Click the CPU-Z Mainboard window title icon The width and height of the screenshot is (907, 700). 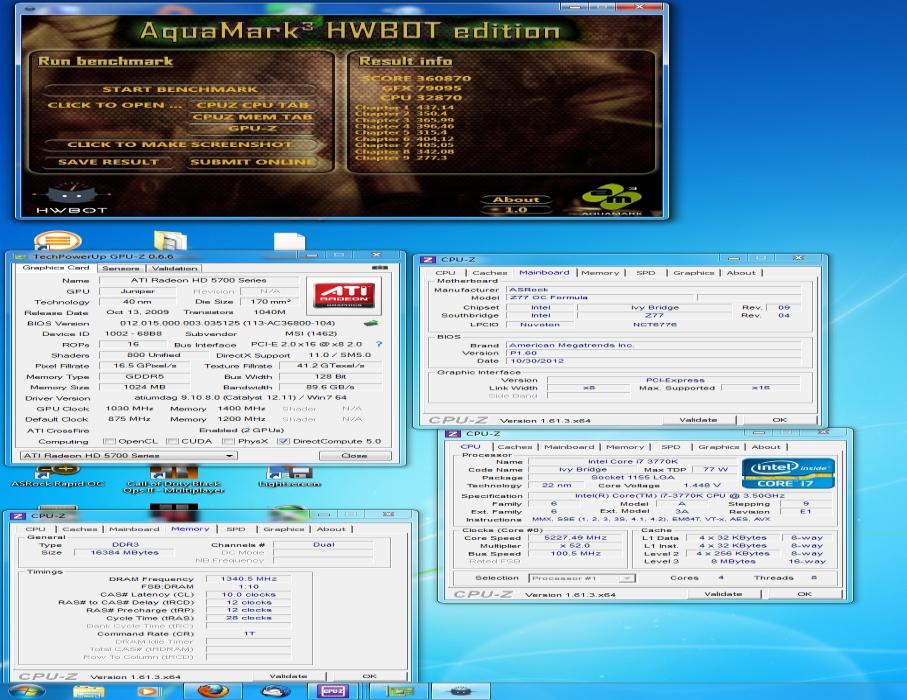pos(428,260)
